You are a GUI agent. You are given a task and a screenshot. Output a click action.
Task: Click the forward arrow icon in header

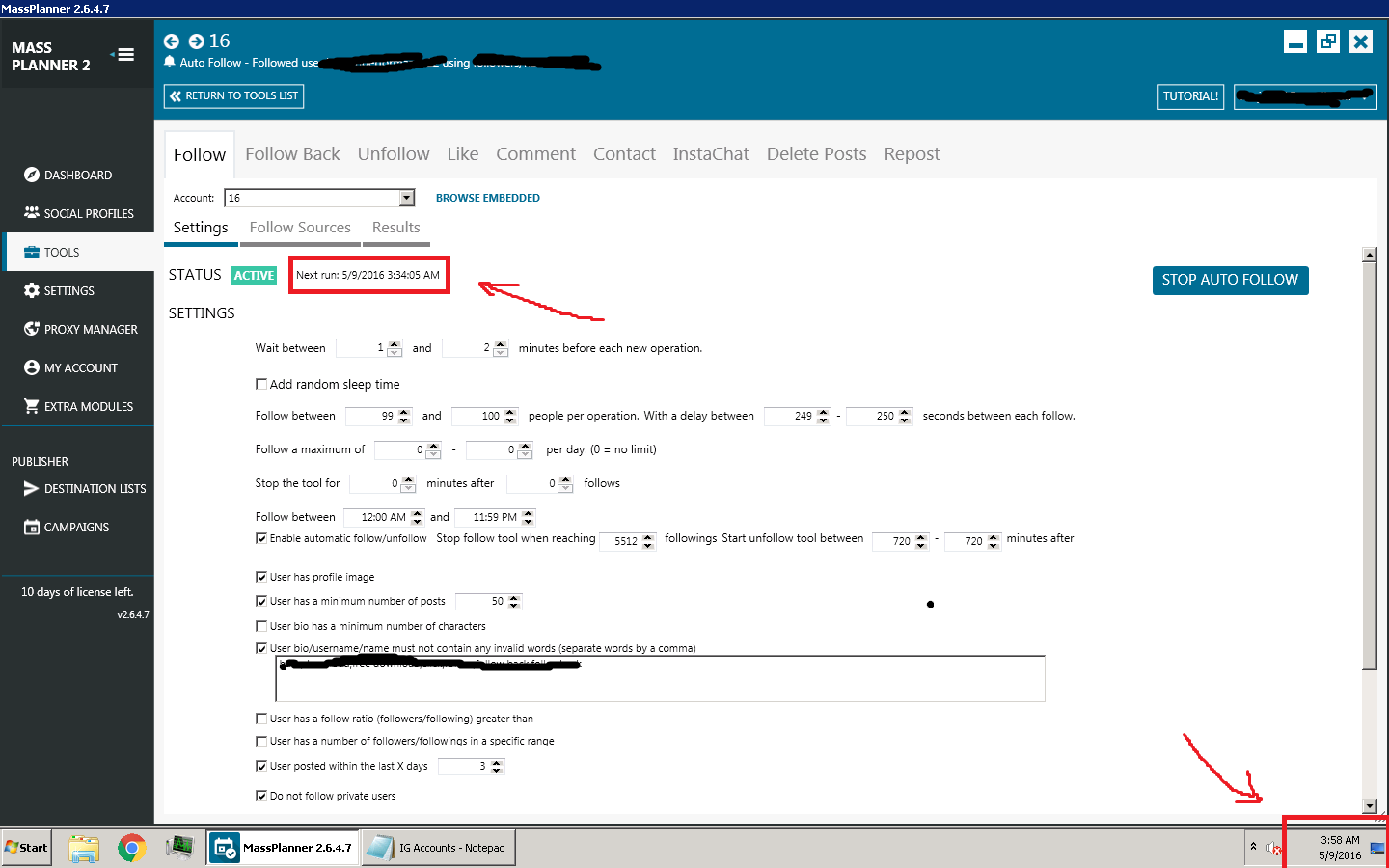pyautogui.click(x=196, y=41)
